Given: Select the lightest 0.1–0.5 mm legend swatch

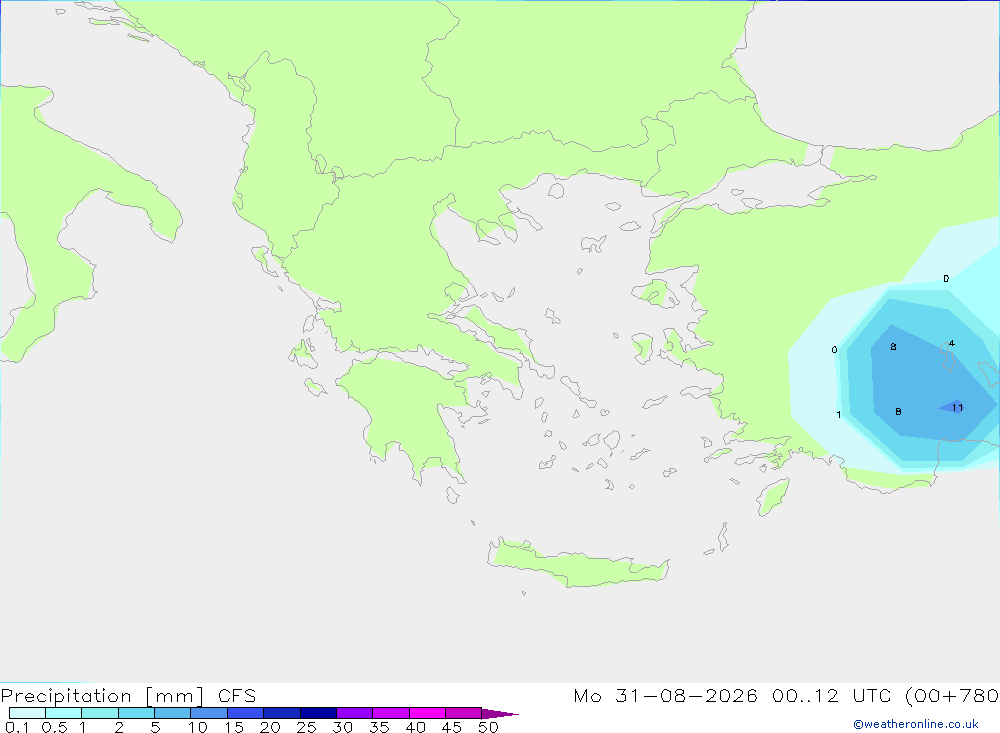Looking at the screenshot, I should (27, 713).
